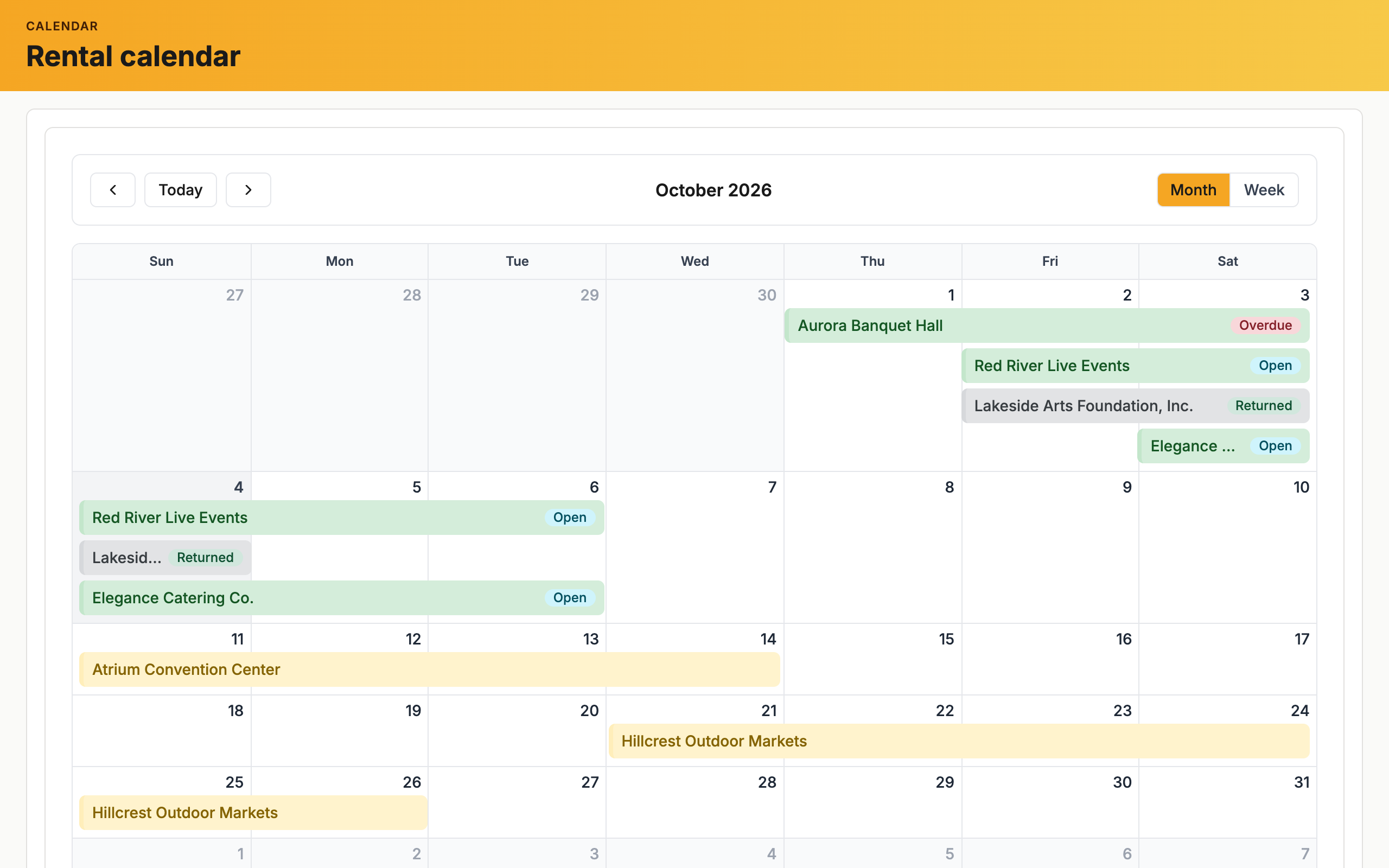Select October 7 date number
The height and width of the screenshot is (868, 1389).
pos(772,487)
